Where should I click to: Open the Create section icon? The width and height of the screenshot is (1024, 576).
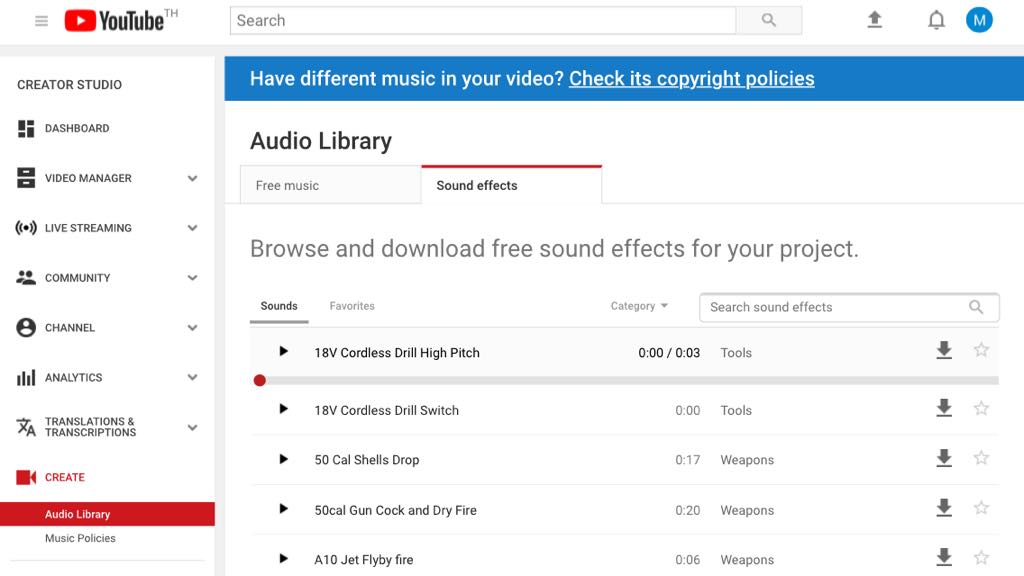pos(26,477)
